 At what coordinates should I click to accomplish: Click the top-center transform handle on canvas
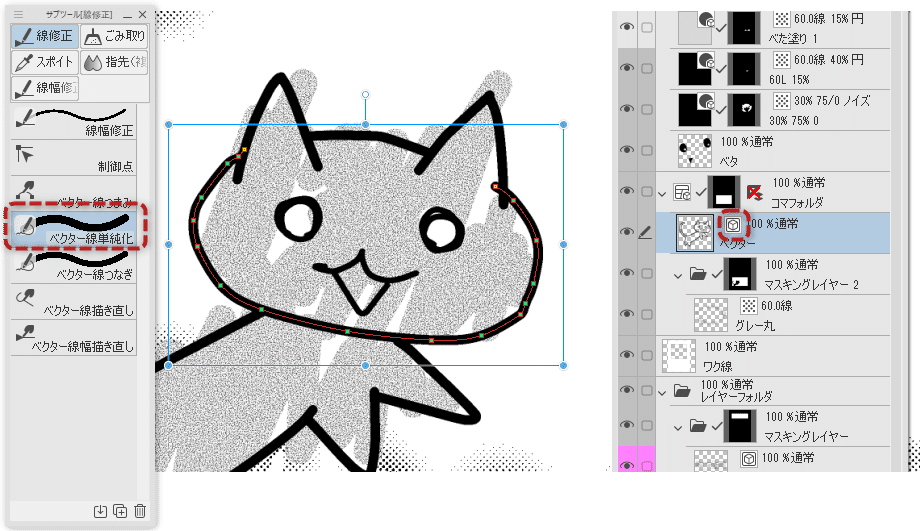366,124
